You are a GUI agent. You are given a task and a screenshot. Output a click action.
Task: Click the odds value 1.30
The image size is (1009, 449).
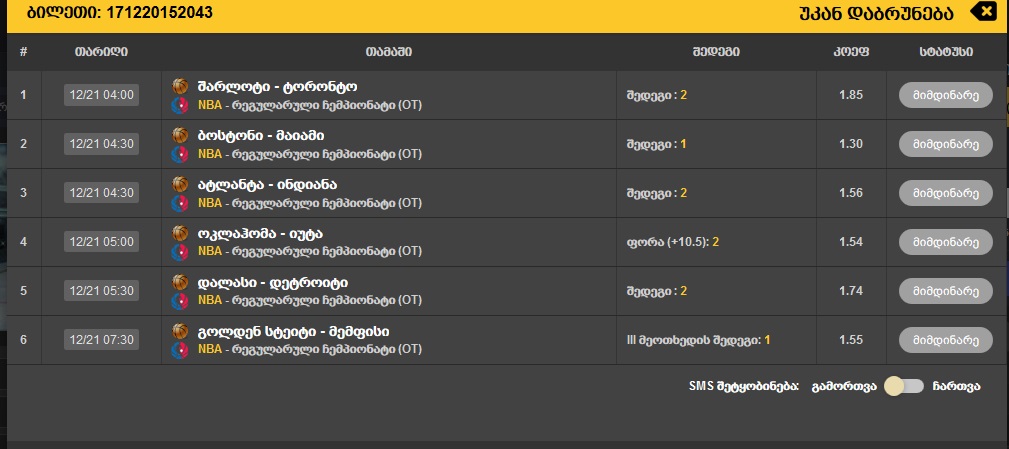coord(851,144)
